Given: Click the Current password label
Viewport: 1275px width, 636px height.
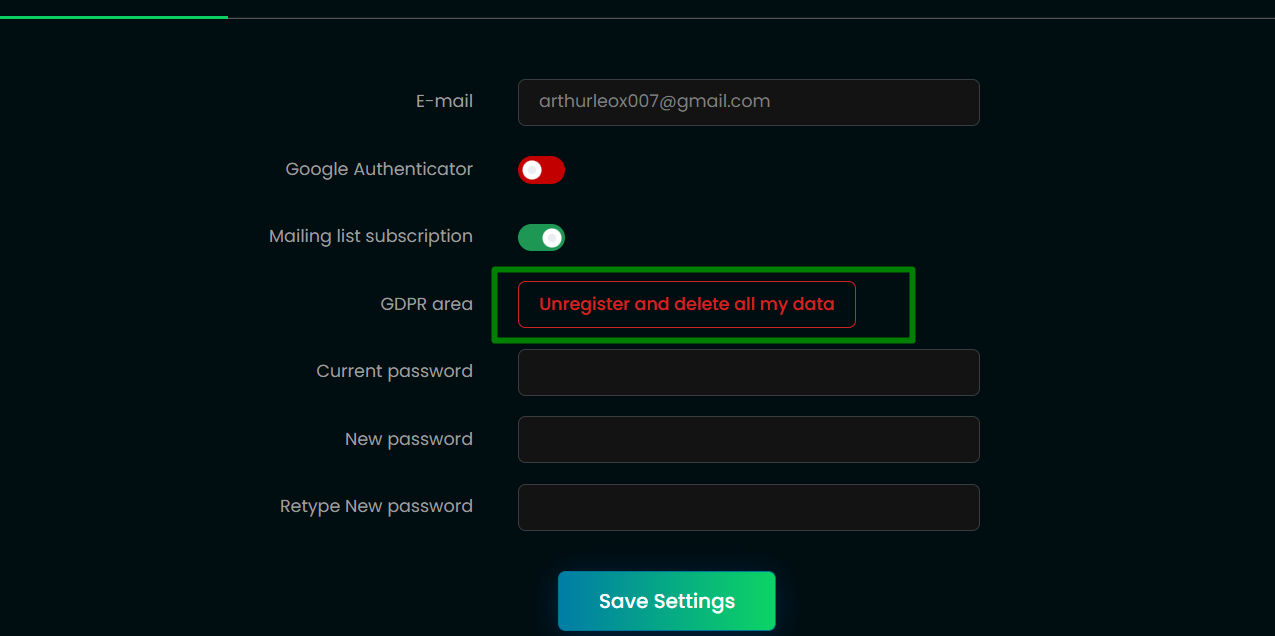Looking at the screenshot, I should pos(394,372).
